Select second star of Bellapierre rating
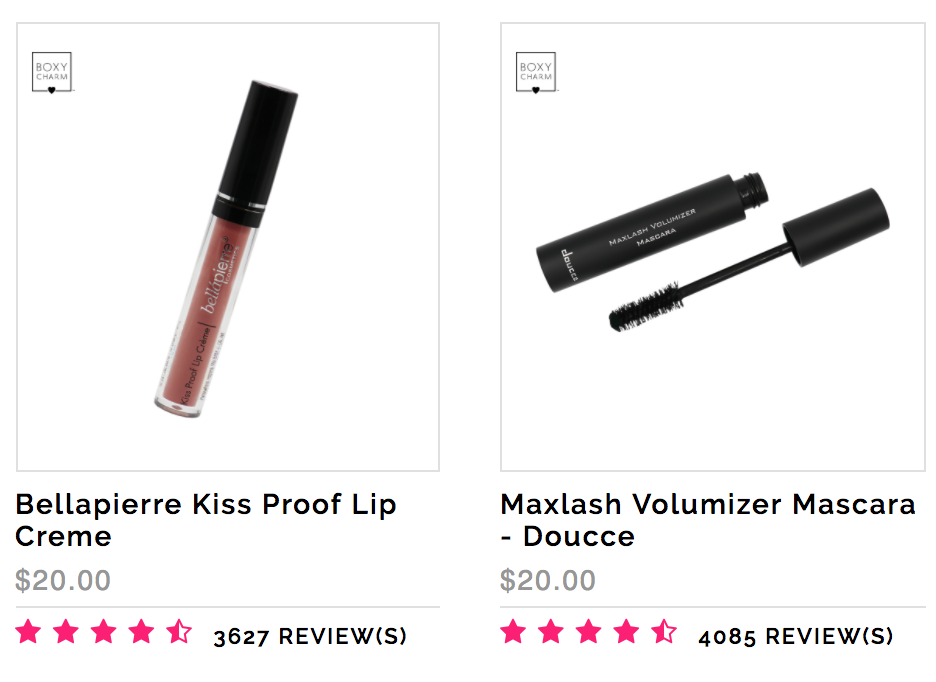 click(x=66, y=631)
